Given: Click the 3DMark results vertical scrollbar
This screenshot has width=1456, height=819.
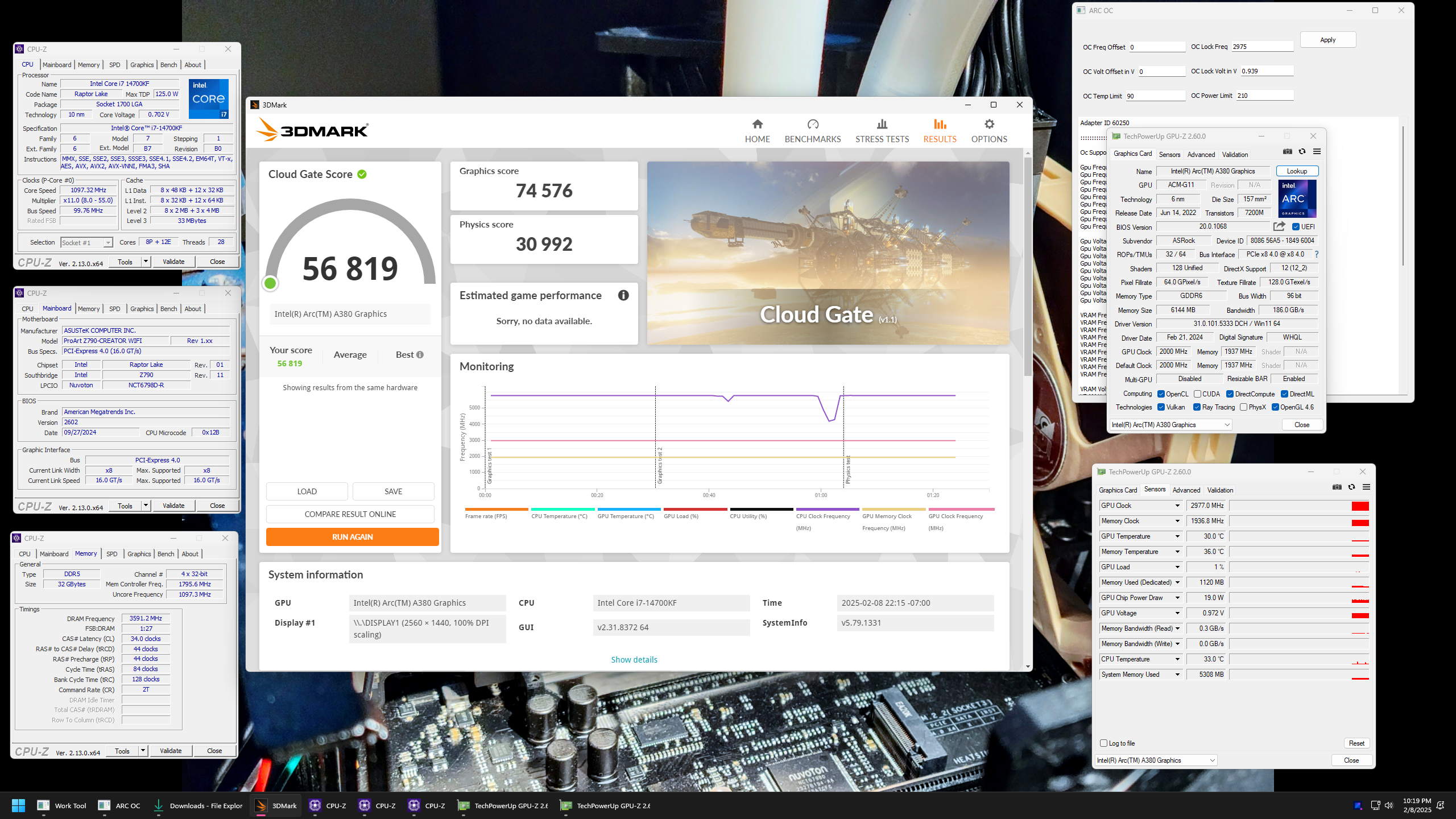Looking at the screenshot, I should (1027, 266).
